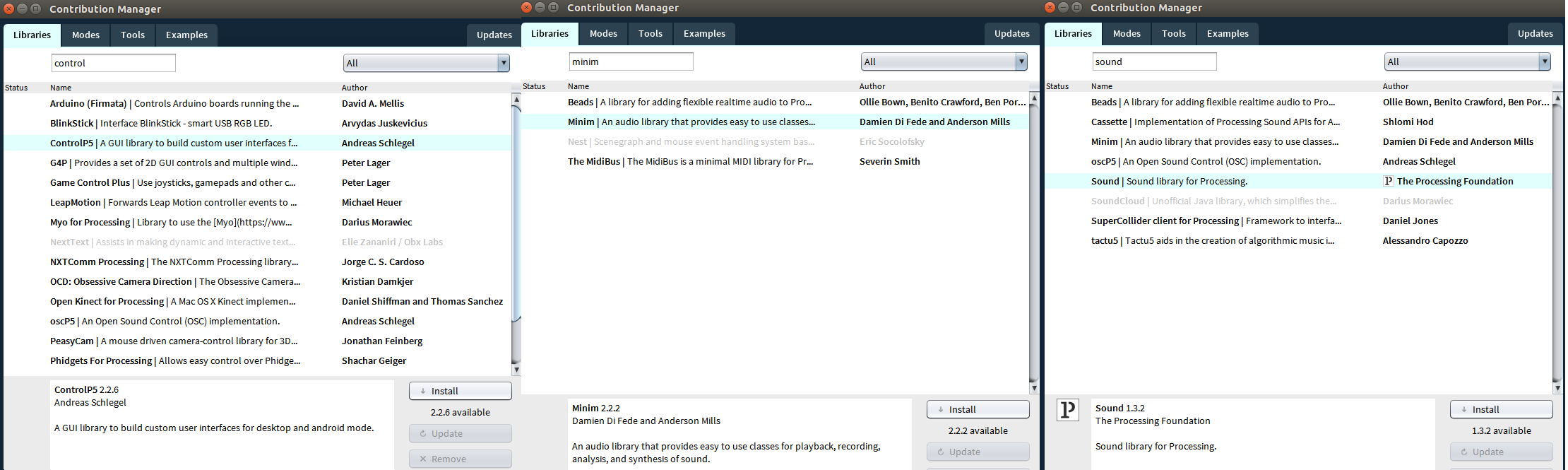Viewport: 1568px width, 470px height.
Task: Select oscP5 row in the control window
Action: (257, 321)
